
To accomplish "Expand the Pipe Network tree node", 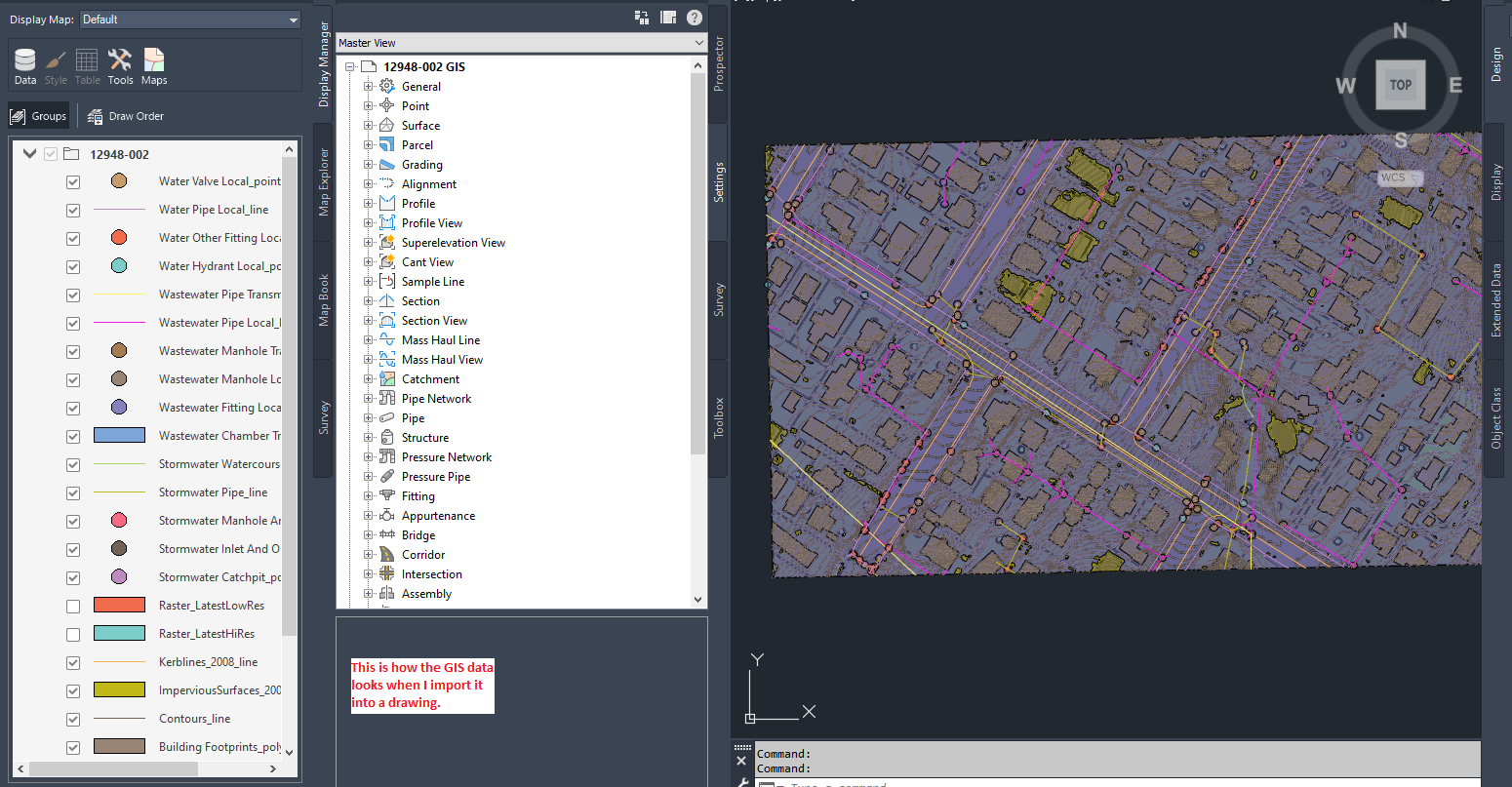I will click(x=369, y=399).
